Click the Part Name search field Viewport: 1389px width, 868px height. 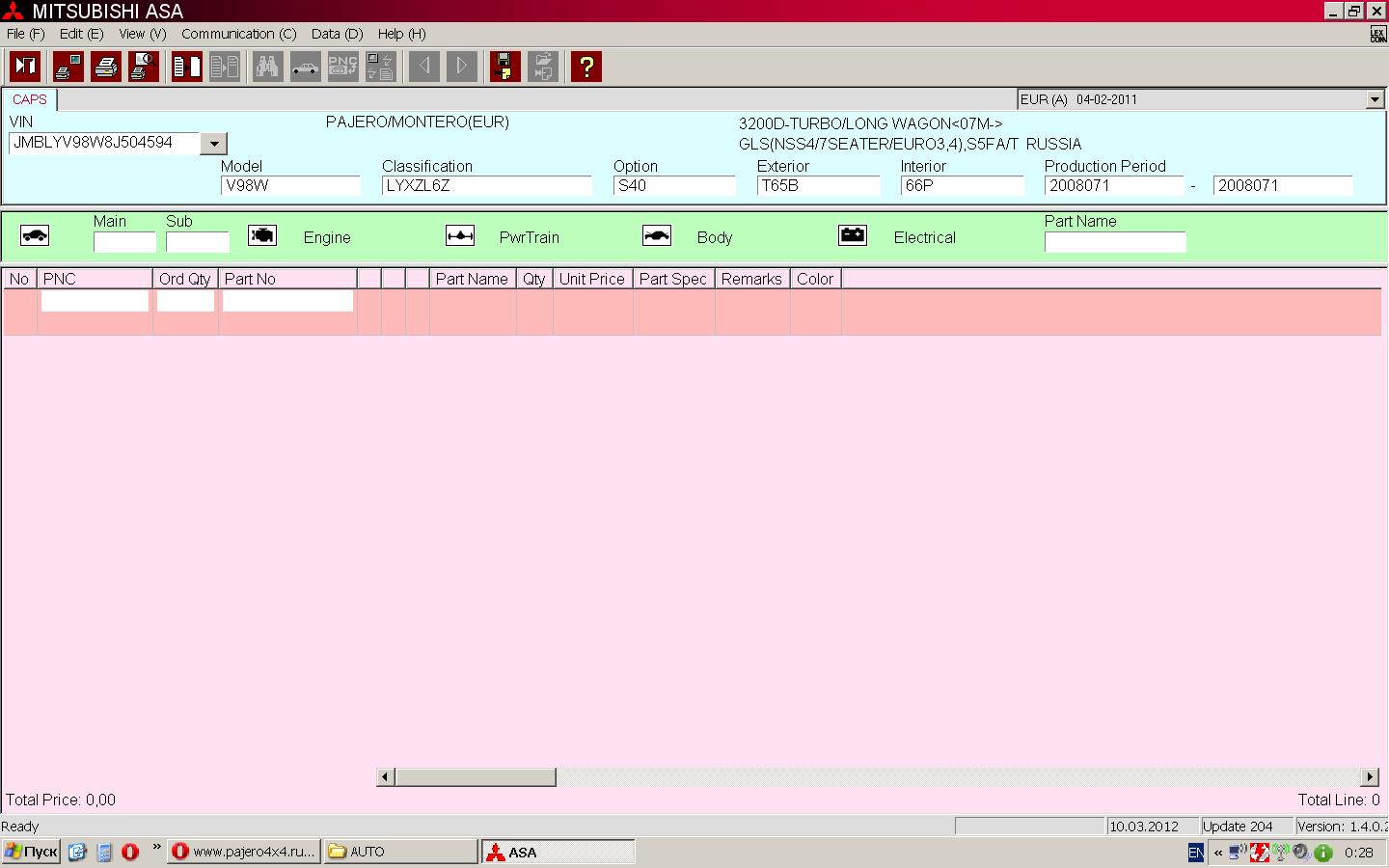point(1114,242)
